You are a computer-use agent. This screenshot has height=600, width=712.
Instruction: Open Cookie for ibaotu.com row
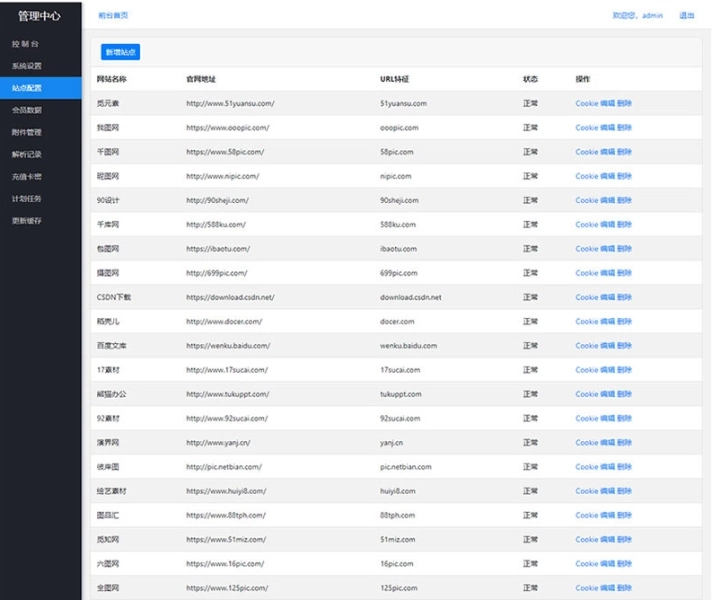(x=587, y=249)
